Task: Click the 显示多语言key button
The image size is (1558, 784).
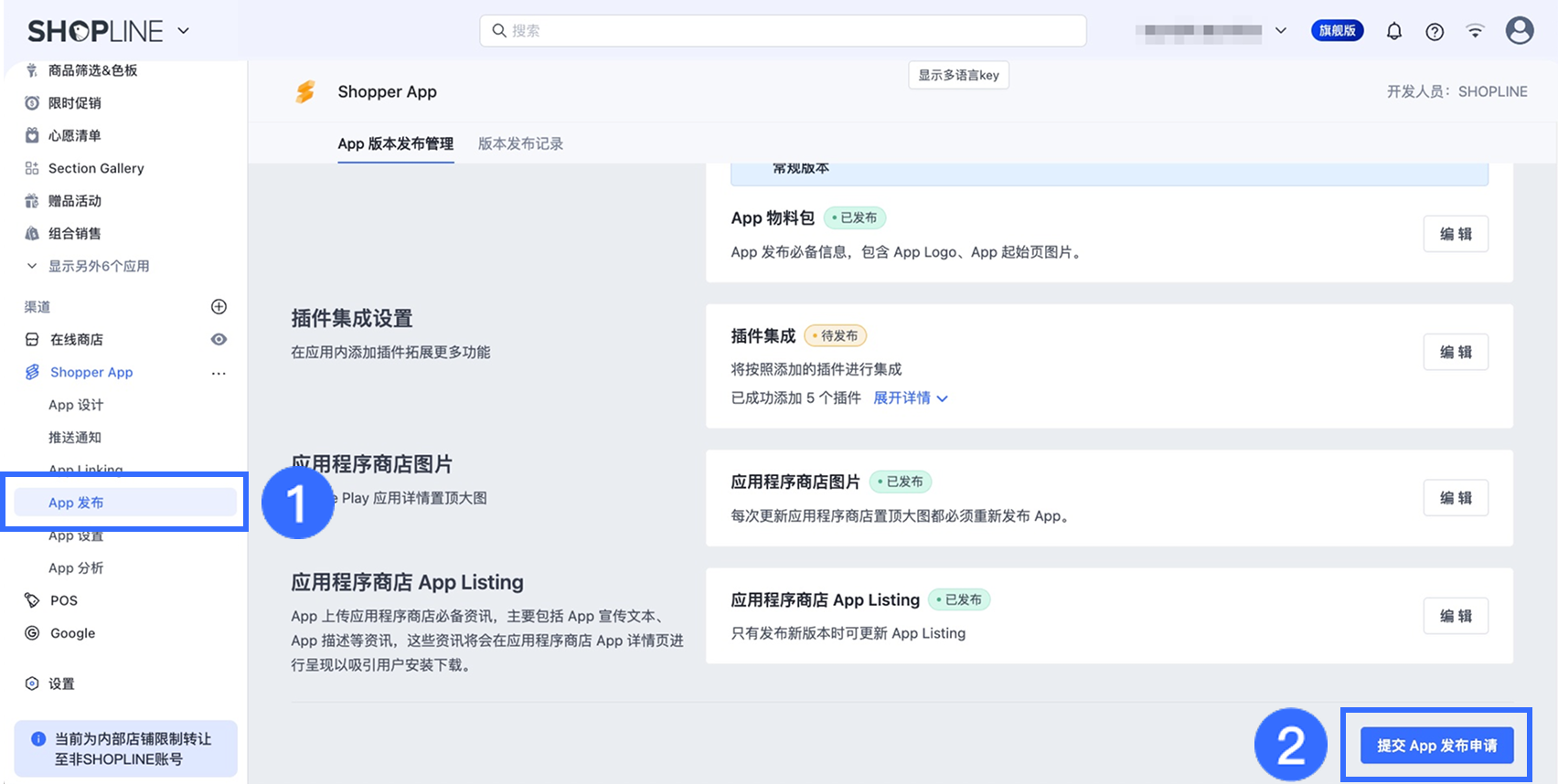Action: coord(958,75)
